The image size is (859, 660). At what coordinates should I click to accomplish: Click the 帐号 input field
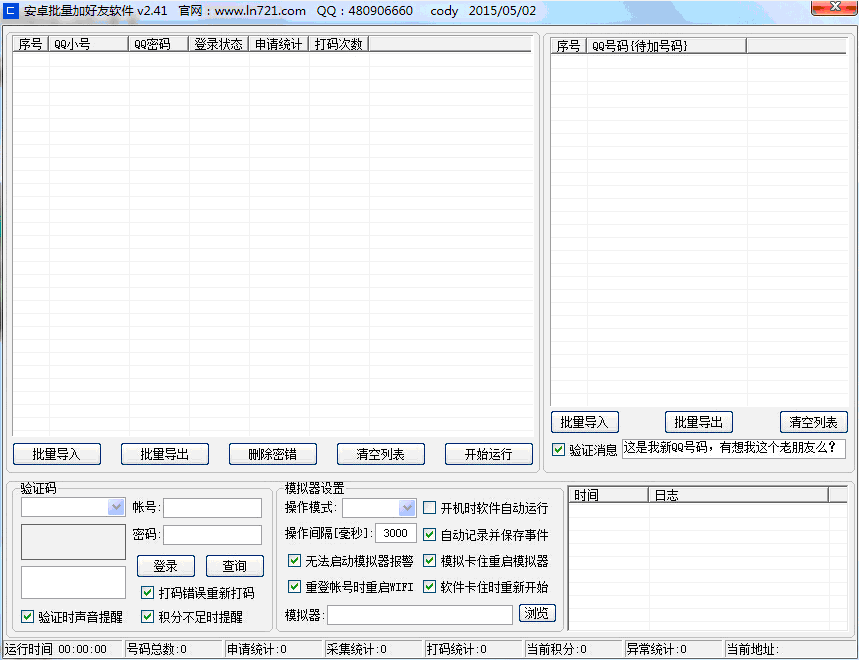pyautogui.click(x=213, y=508)
